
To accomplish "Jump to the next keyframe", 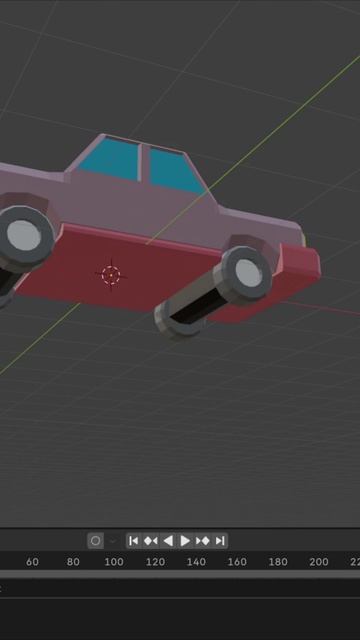I will (202, 541).
